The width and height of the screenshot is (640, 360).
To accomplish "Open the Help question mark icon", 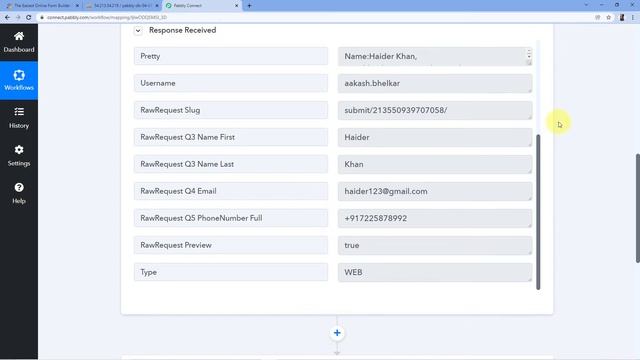I will point(19,187).
